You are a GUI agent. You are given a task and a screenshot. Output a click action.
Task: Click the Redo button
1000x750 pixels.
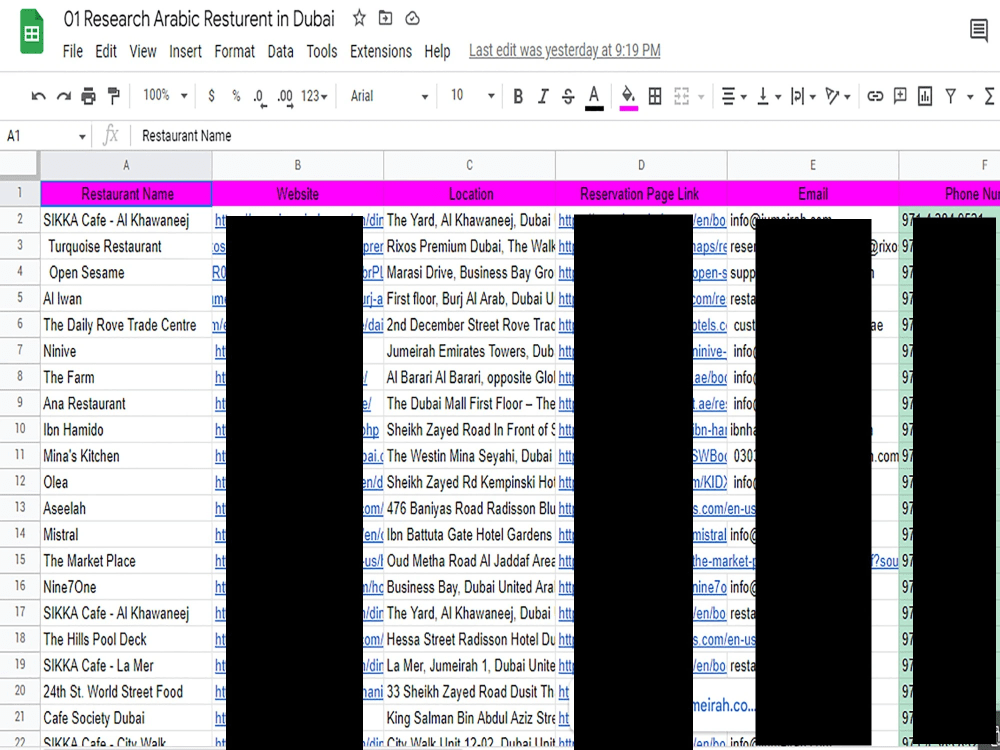pyautogui.click(x=63, y=96)
